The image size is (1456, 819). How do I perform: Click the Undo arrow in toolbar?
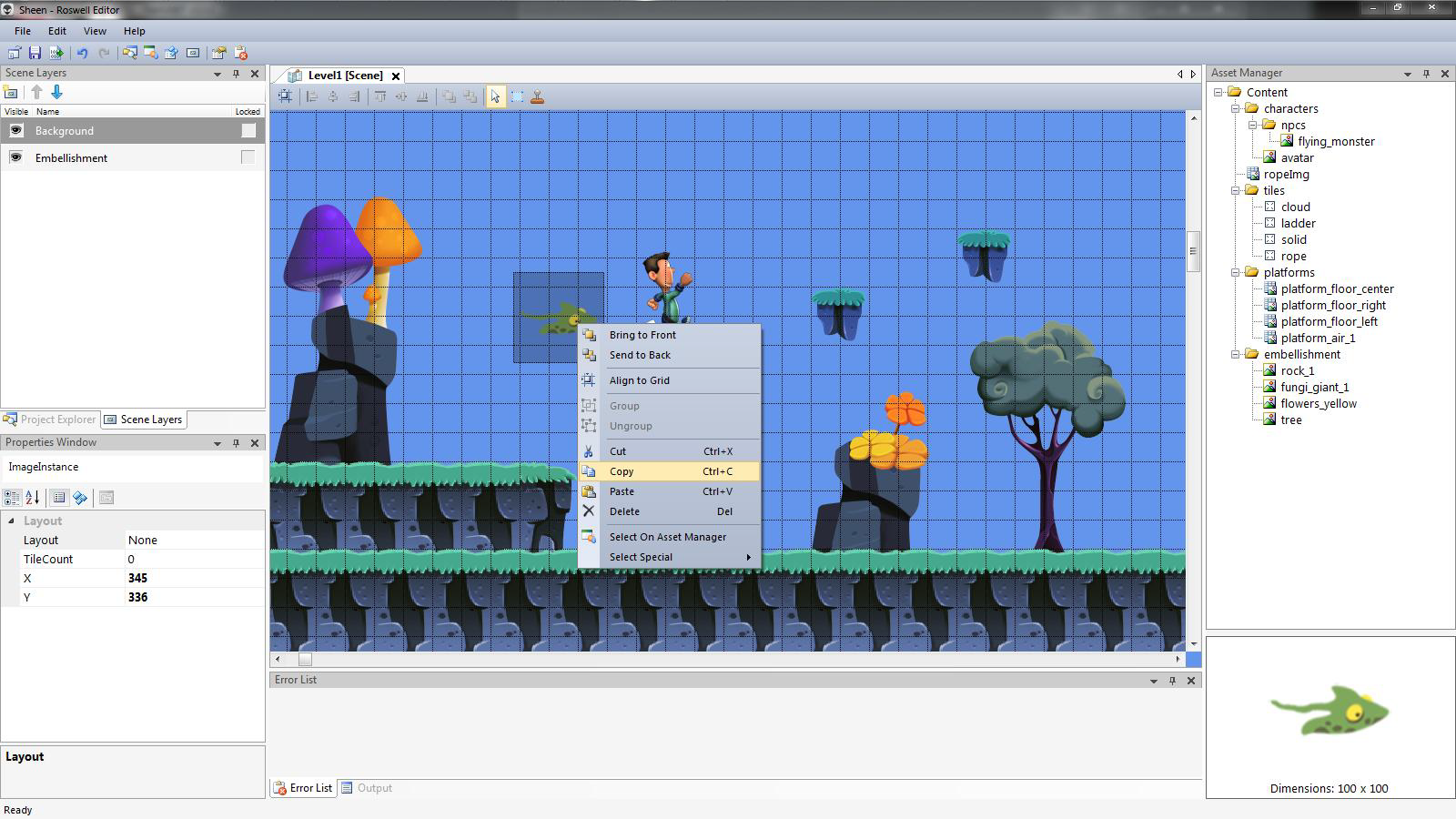(x=82, y=53)
